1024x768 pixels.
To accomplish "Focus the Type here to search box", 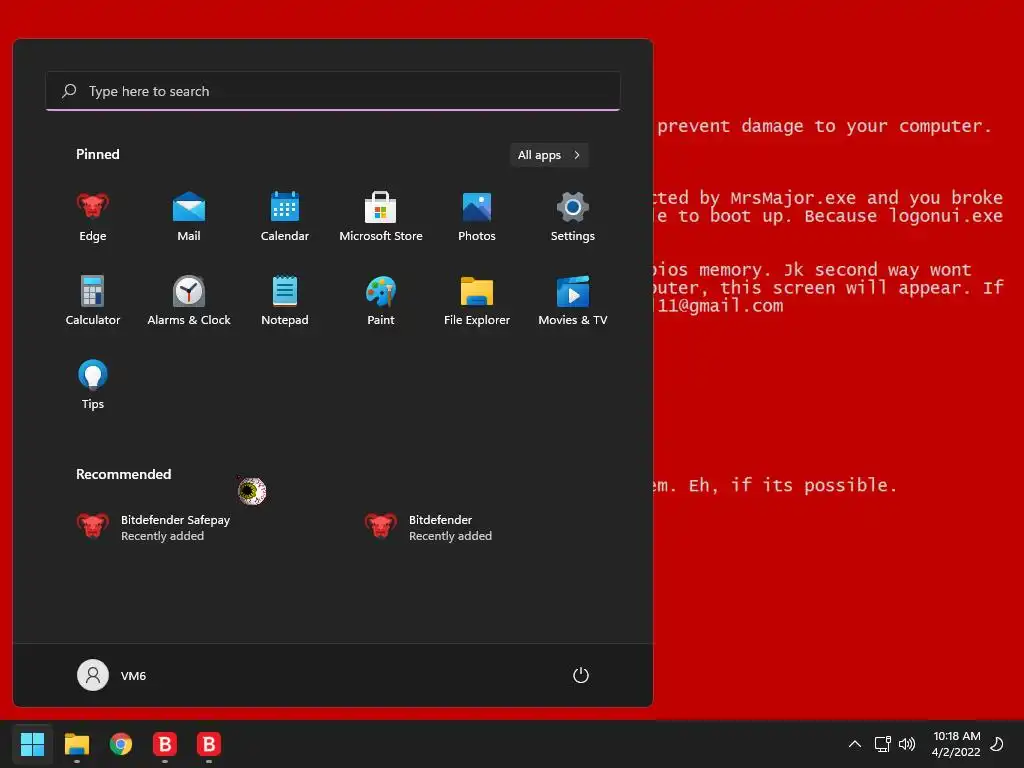I will click(x=333, y=91).
